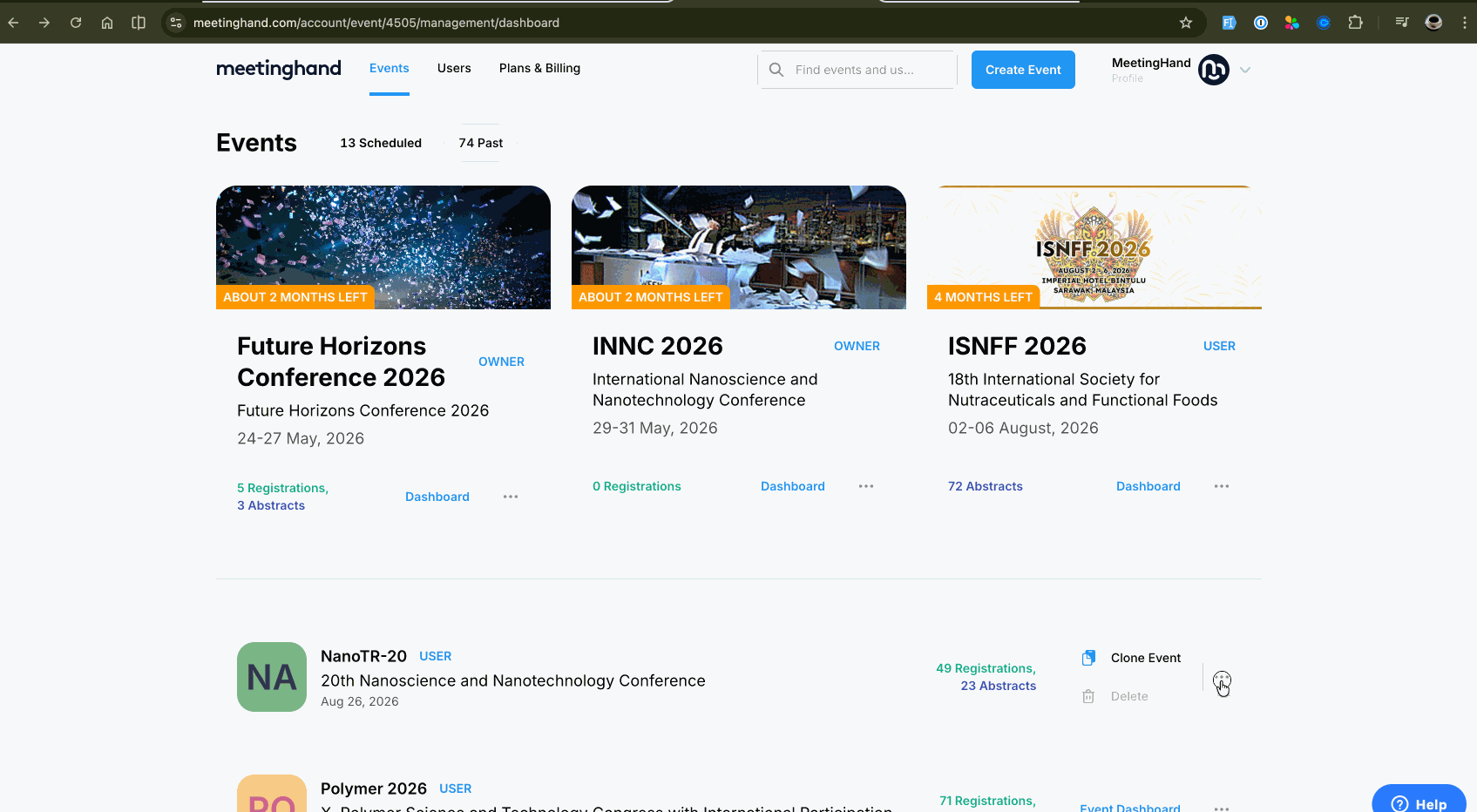Click the Delete trash icon
1477x812 pixels.
pos(1088,696)
